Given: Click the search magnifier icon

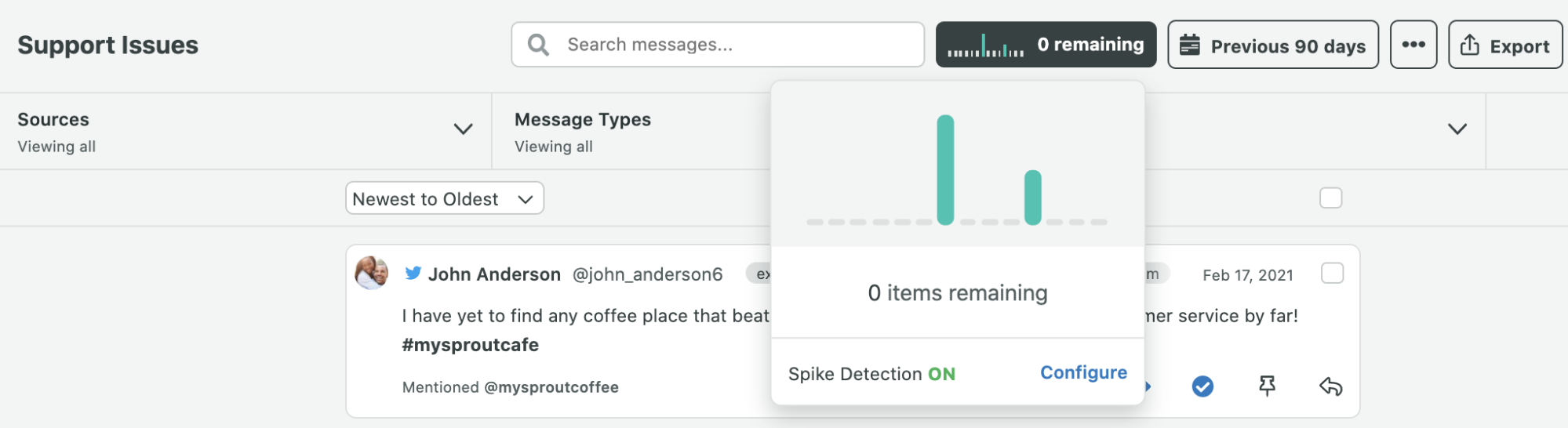Looking at the screenshot, I should (538, 45).
